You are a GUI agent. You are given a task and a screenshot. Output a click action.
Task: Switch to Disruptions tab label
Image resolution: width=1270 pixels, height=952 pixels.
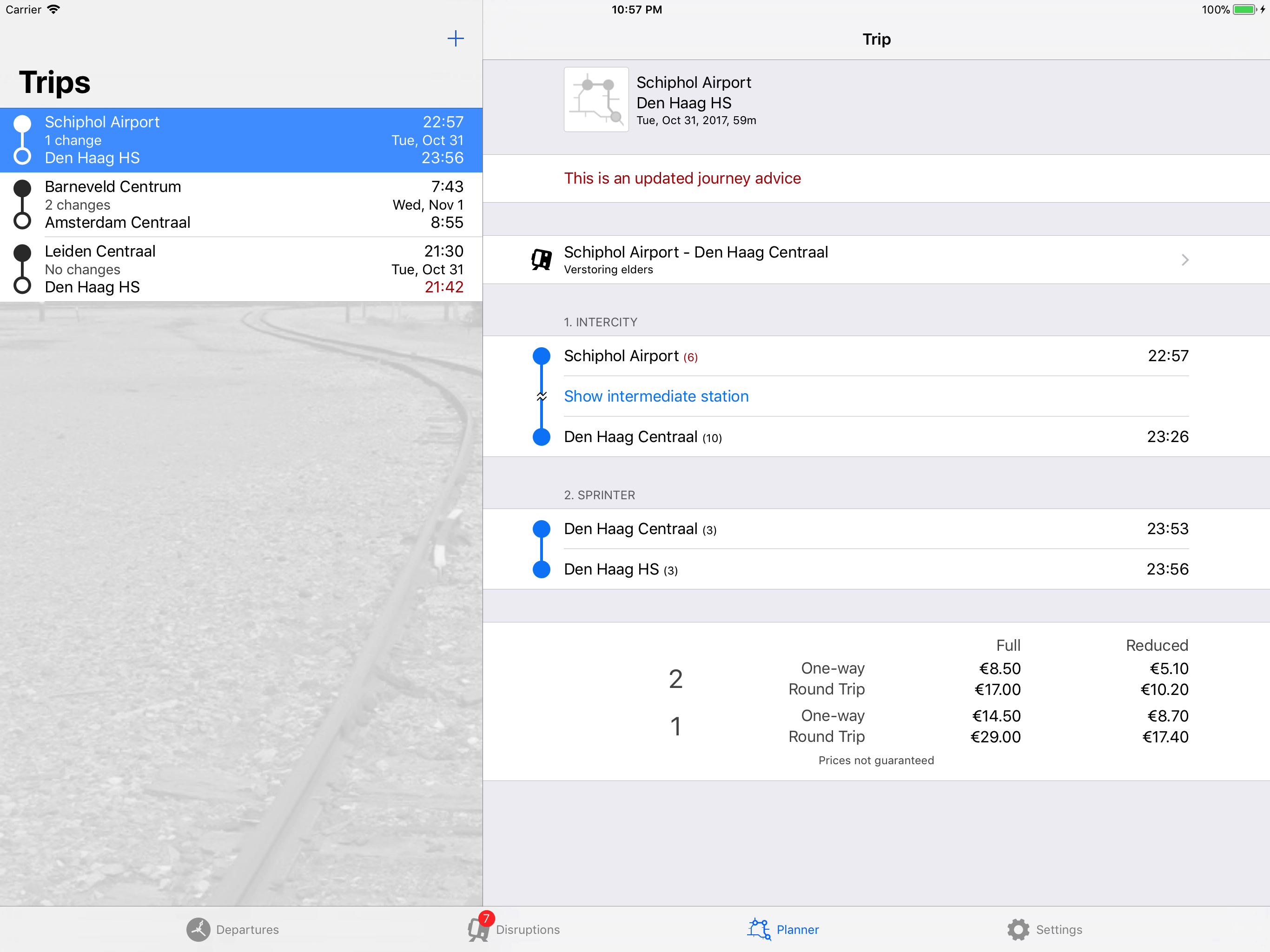click(528, 929)
